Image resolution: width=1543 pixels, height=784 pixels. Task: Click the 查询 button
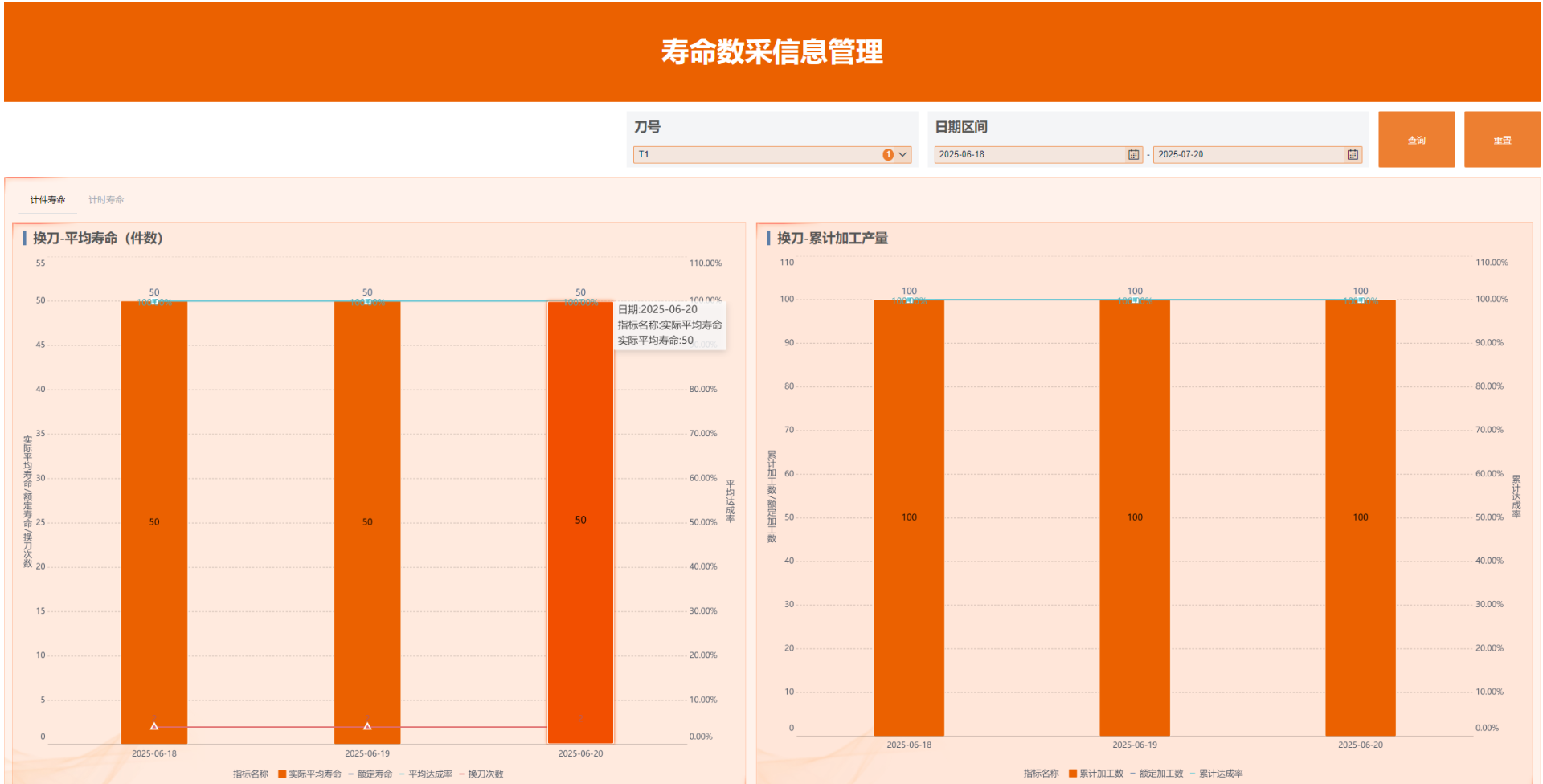(1416, 140)
